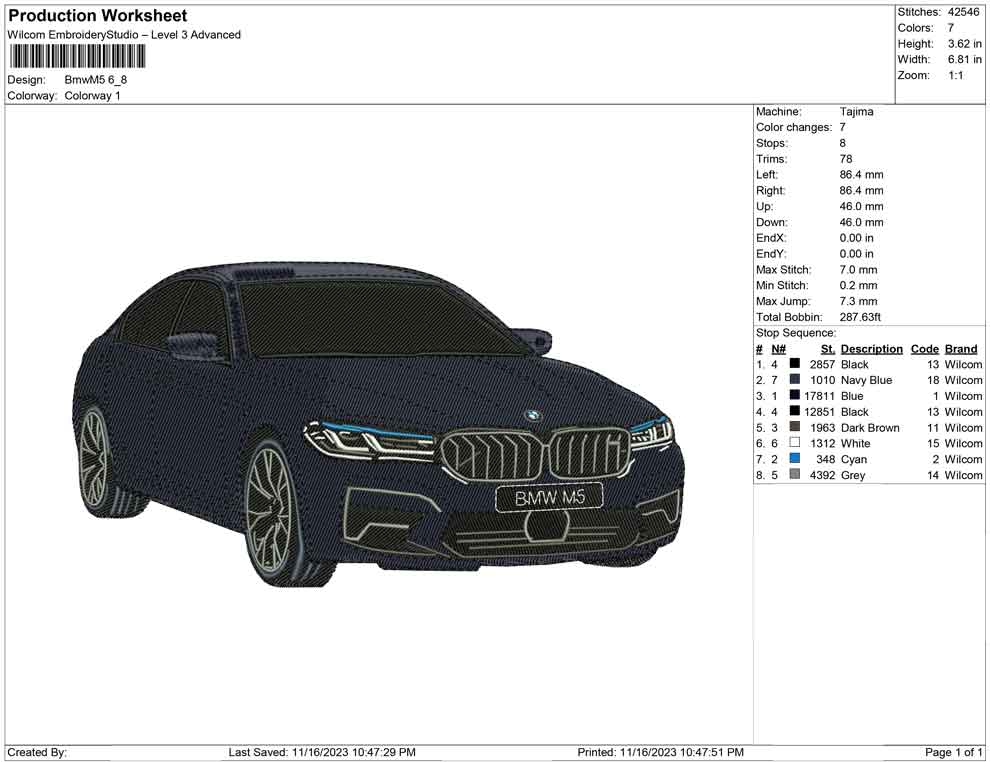Click the 'Production Worksheet' heading
The image size is (990, 762).
pyautogui.click(x=98, y=16)
